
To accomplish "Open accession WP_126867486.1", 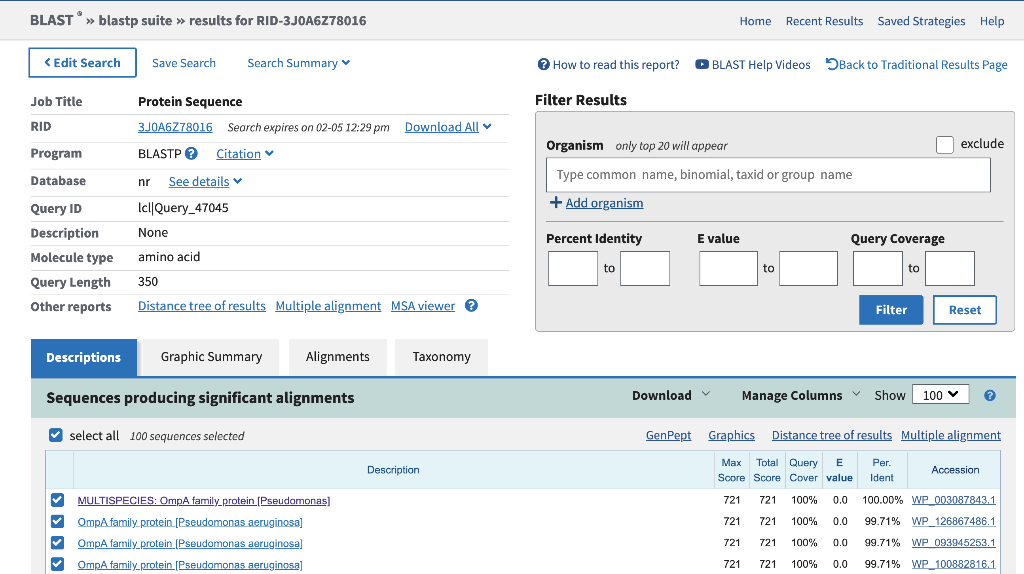I will 953,521.
